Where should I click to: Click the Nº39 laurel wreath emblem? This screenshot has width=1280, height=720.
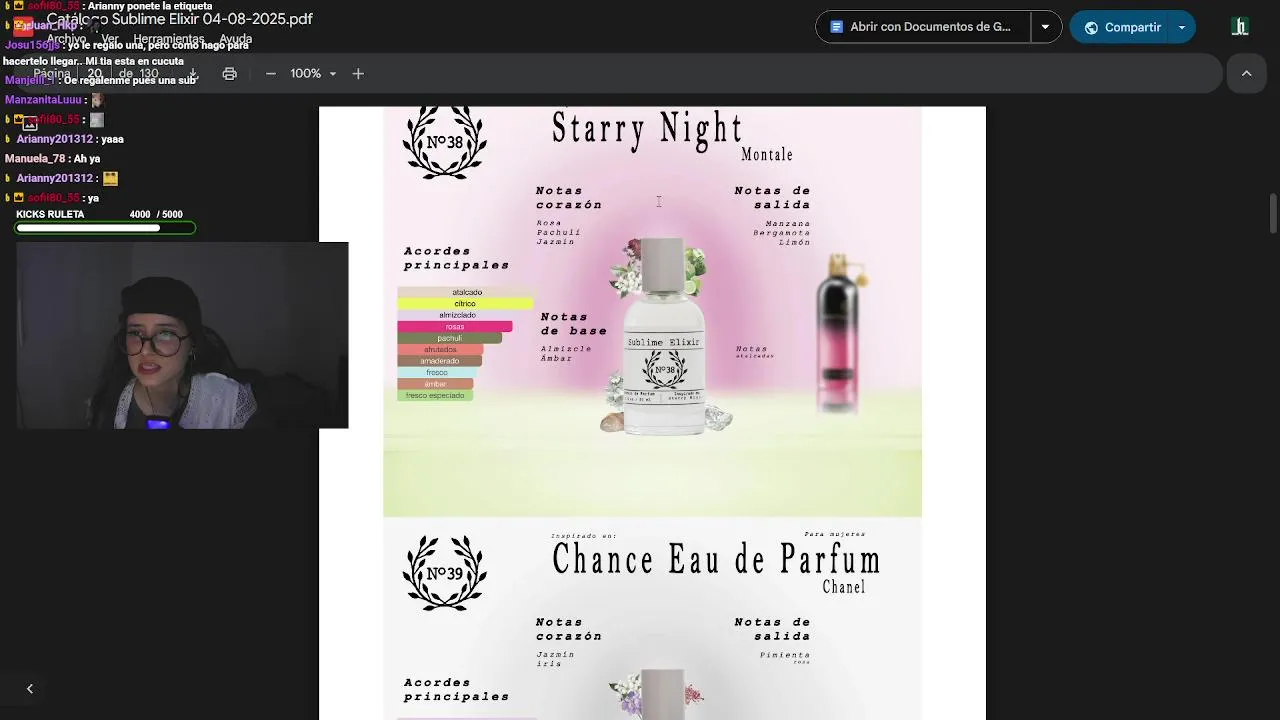(x=444, y=573)
